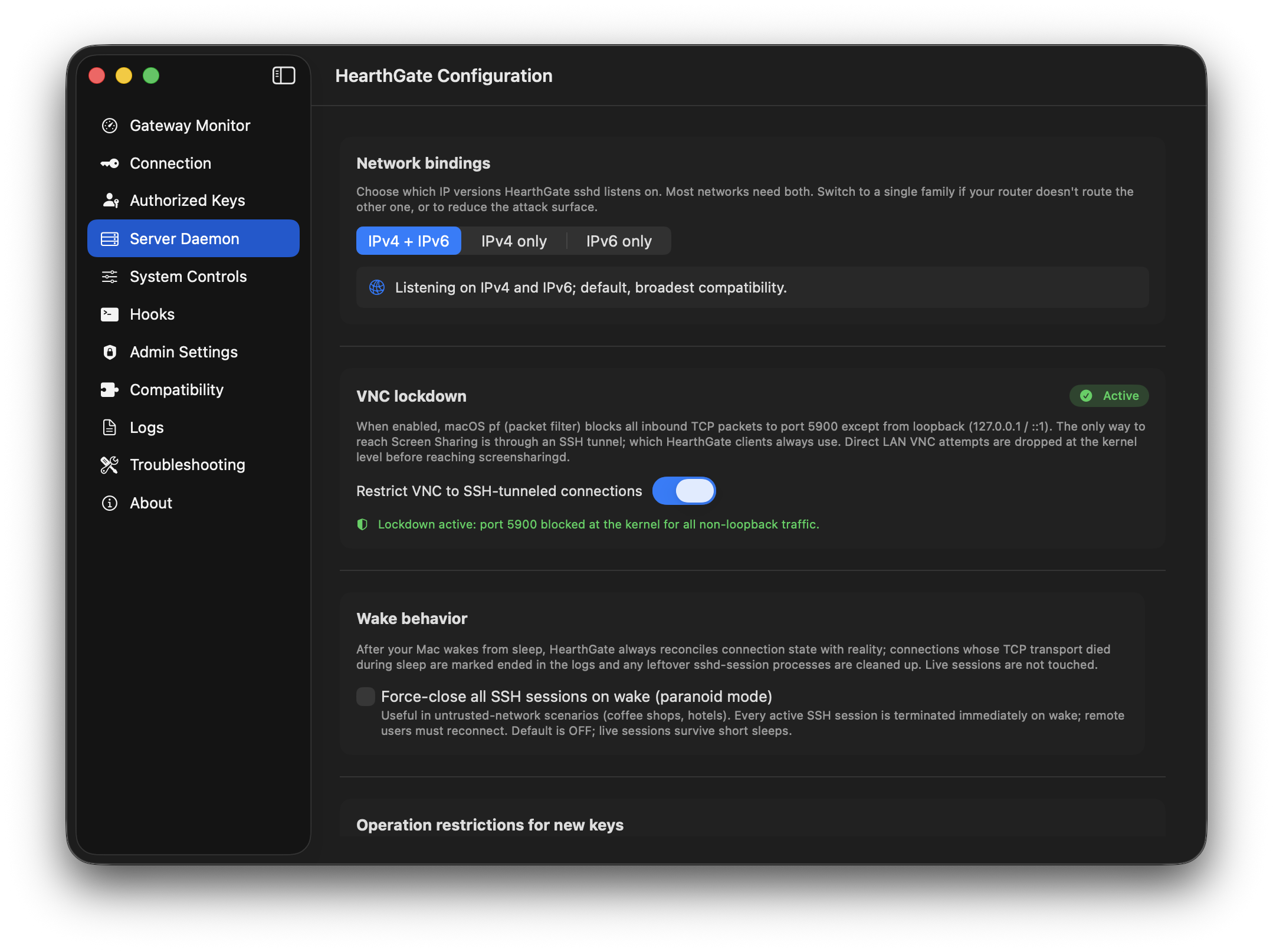Screen dimensions: 1273x952
Task: Open Admin Settings page
Action: click(193, 352)
